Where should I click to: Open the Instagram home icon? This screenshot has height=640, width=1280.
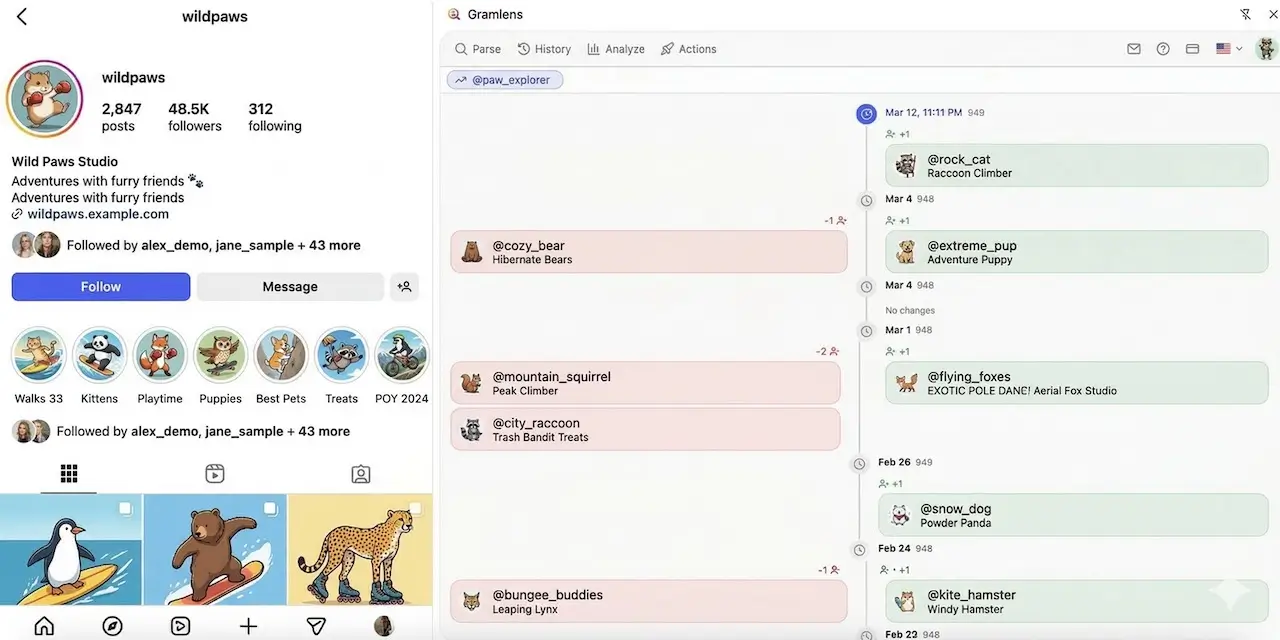click(x=44, y=626)
